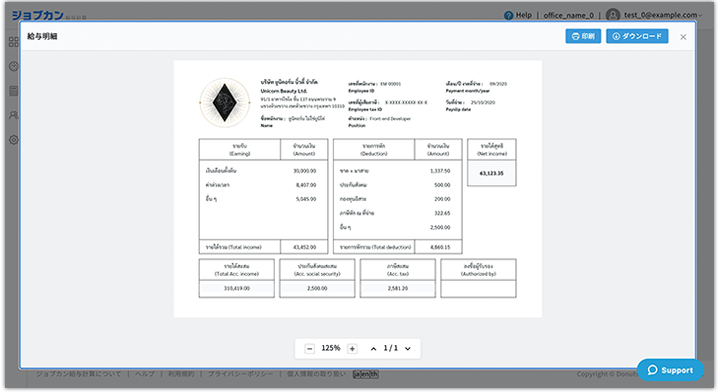
Task: Open the test_0@example.com account dropdown
Action: [x=663, y=15]
